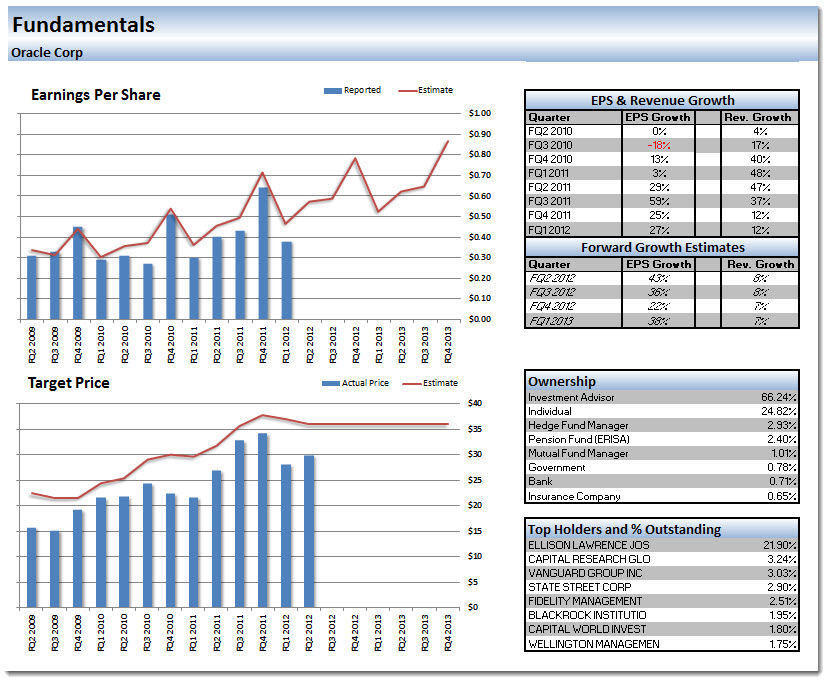828x681 pixels.
Task: Select the "Insurance Company" ownership row label
Action: coord(574,496)
